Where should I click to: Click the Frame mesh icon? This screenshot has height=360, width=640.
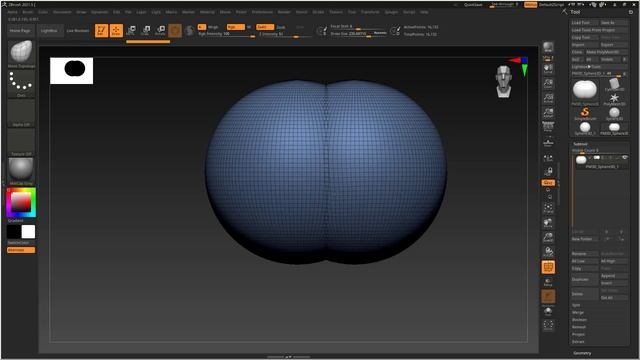[548, 209]
